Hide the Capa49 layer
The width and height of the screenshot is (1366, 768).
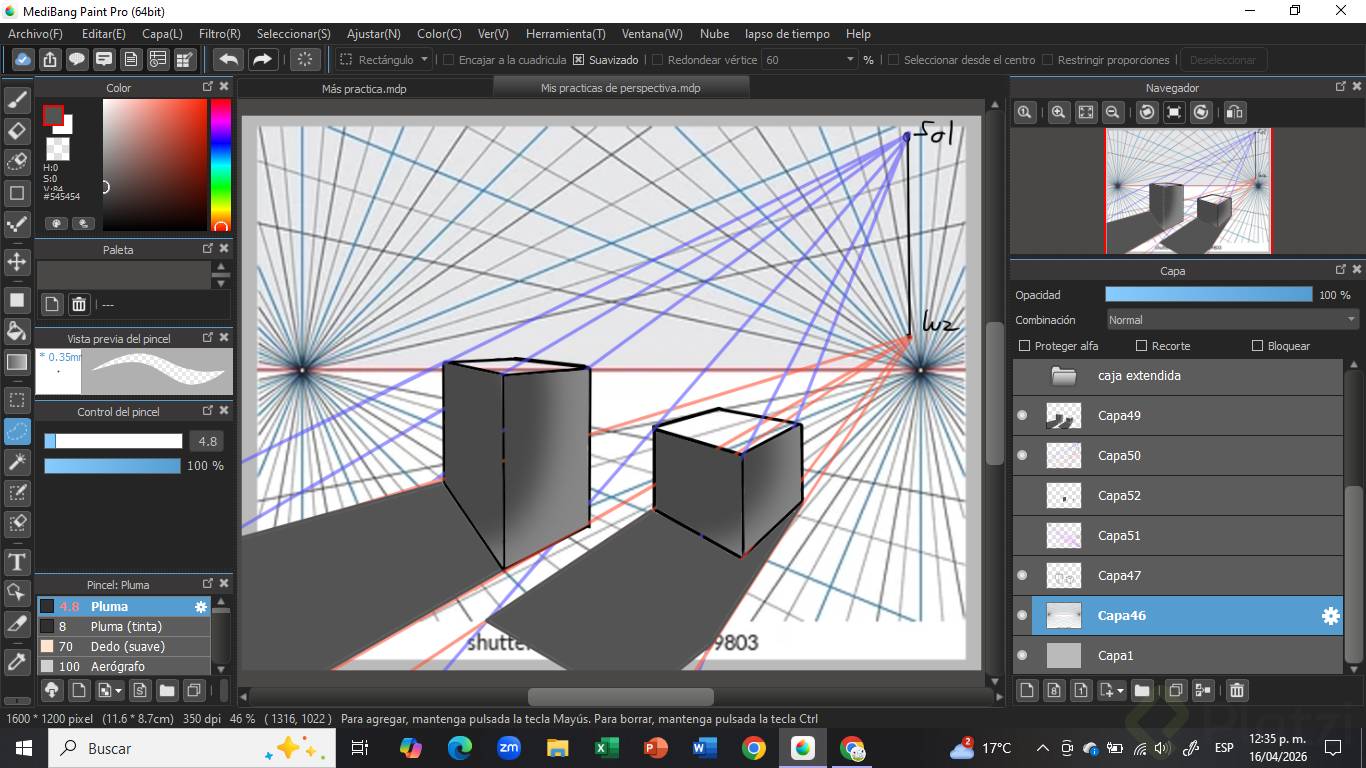tap(1022, 416)
